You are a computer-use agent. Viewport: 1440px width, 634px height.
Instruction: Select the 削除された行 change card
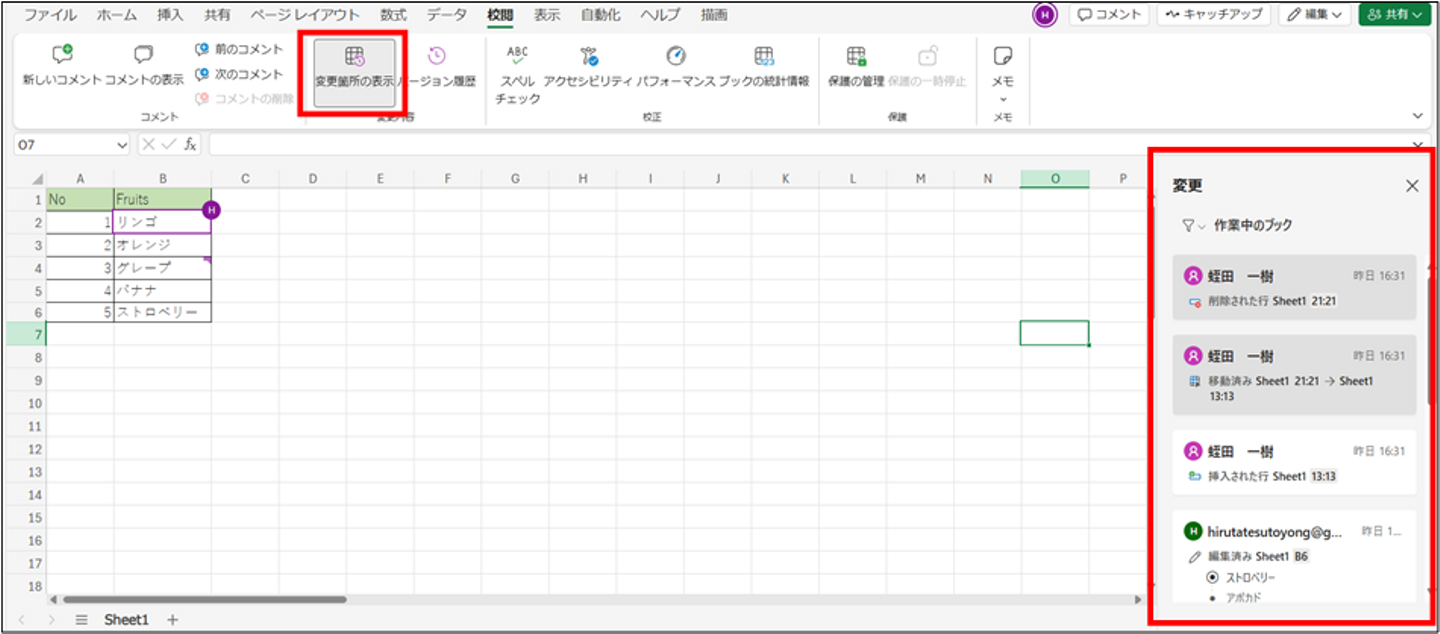click(x=1294, y=287)
